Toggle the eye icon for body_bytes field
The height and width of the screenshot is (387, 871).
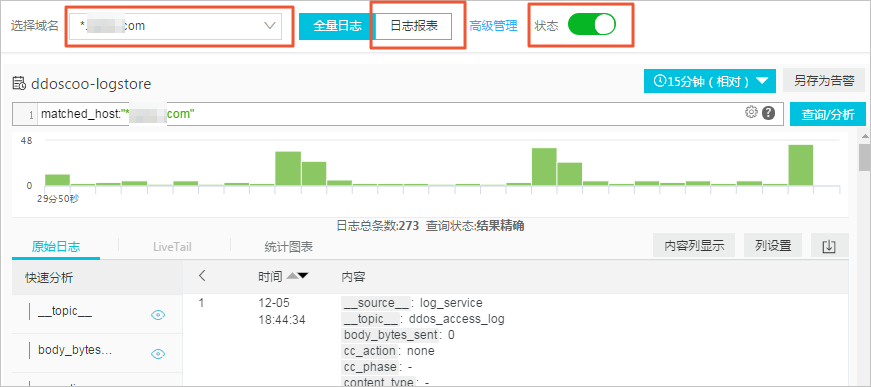(x=158, y=353)
